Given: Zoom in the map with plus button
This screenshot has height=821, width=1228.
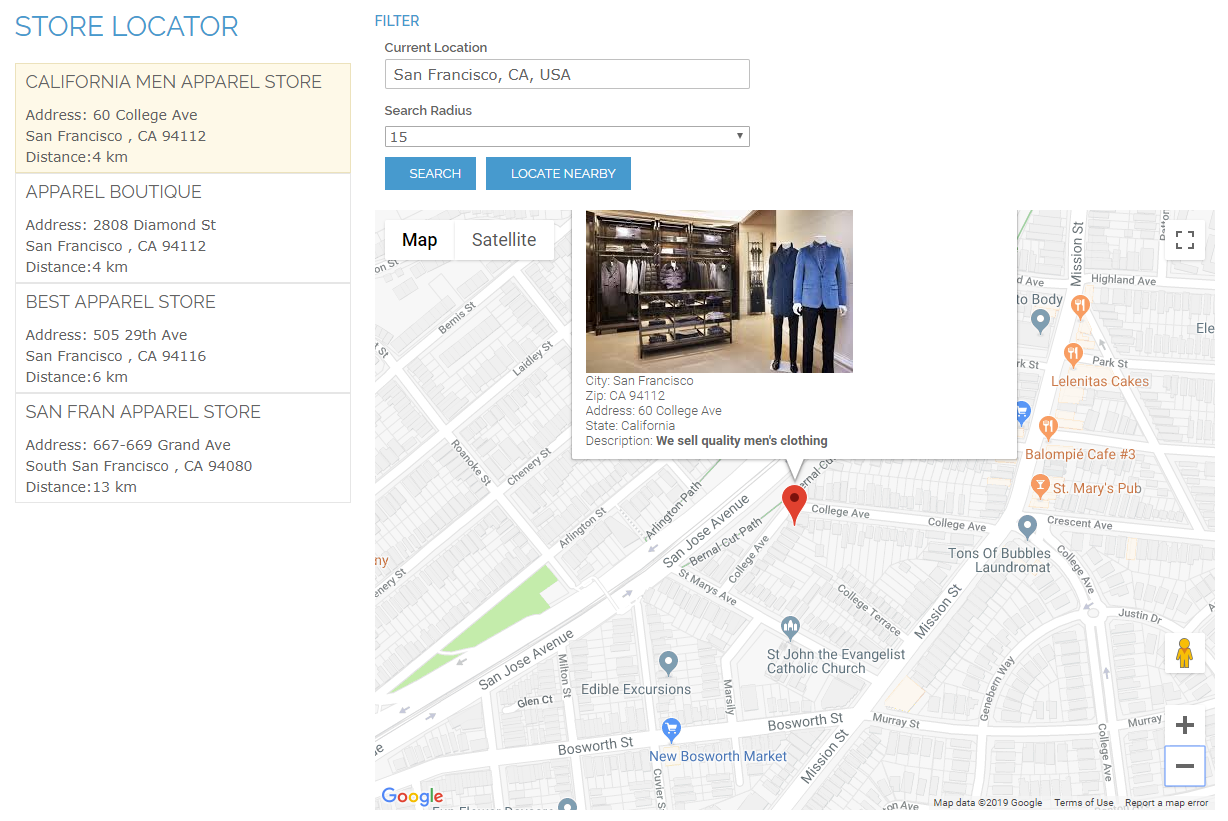Looking at the screenshot, I should click(x=1185, y=726).
